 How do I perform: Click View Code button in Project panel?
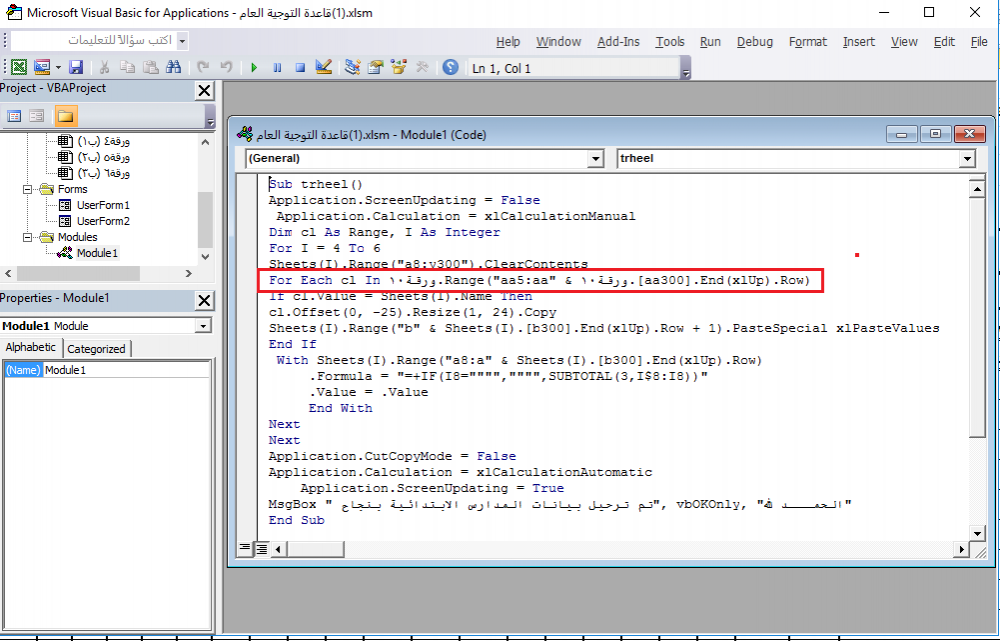coord(15,116)
